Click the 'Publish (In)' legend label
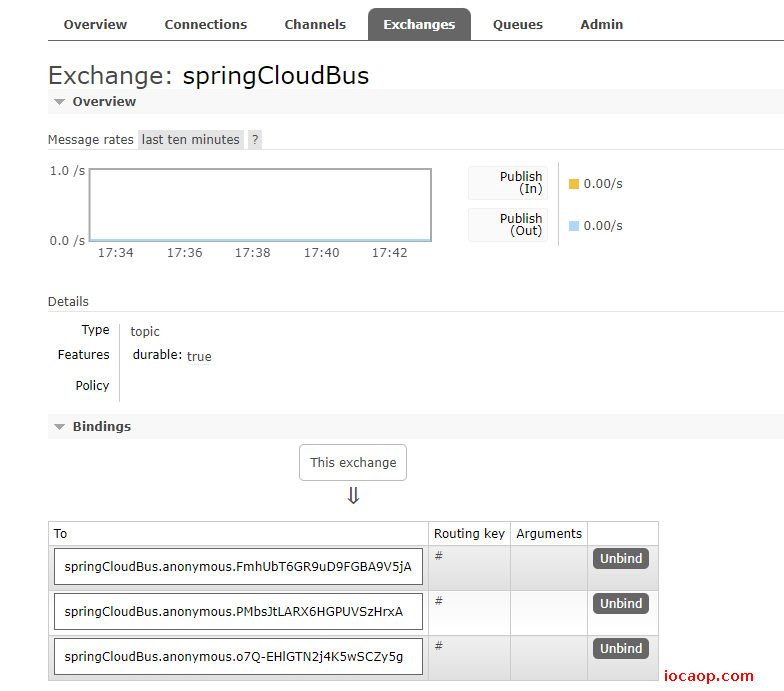 [508, 183]
